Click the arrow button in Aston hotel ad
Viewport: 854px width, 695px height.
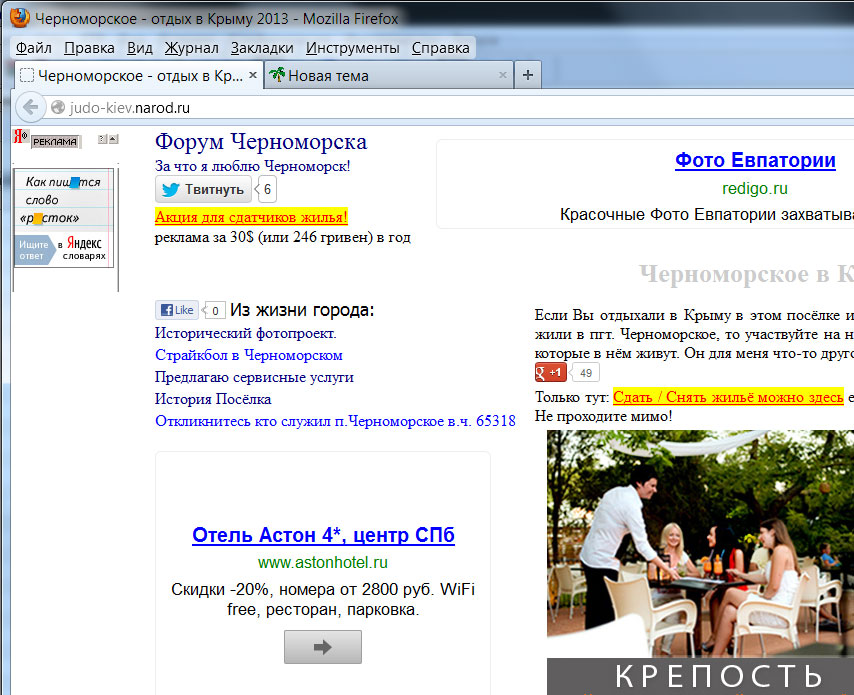tap(322, 647)
